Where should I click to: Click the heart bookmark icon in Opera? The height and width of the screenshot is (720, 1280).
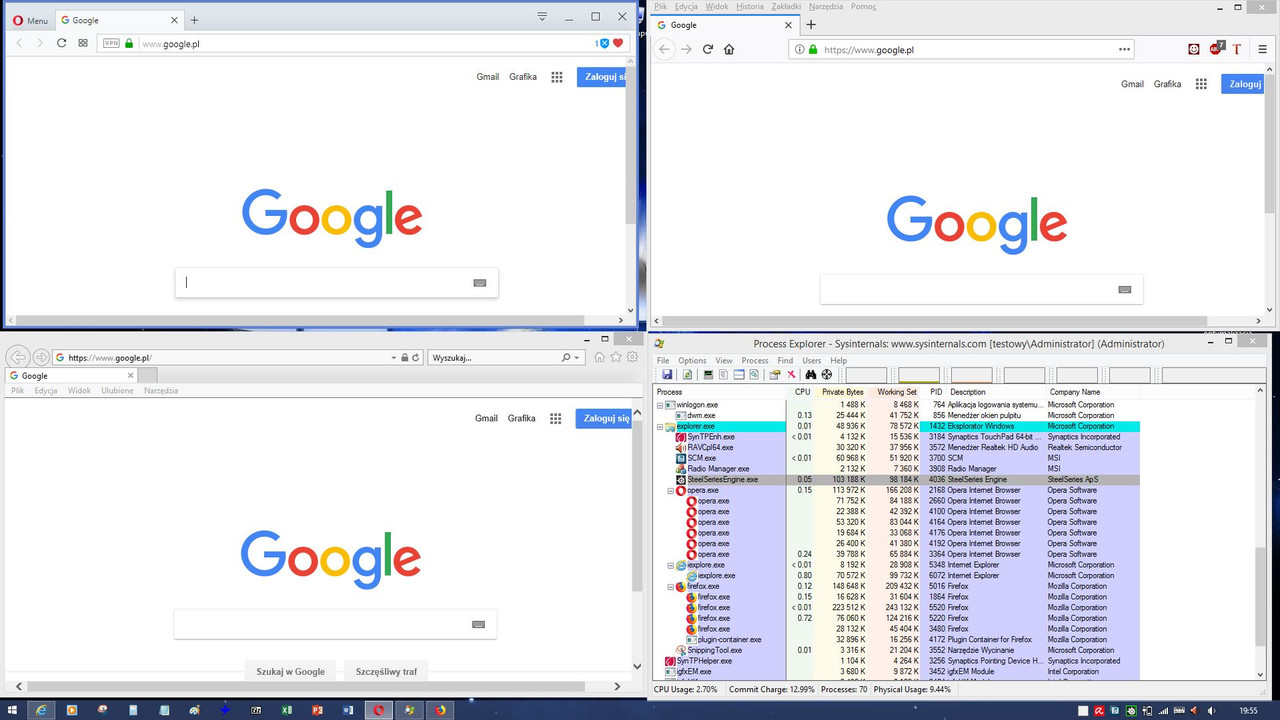point(618,43)
